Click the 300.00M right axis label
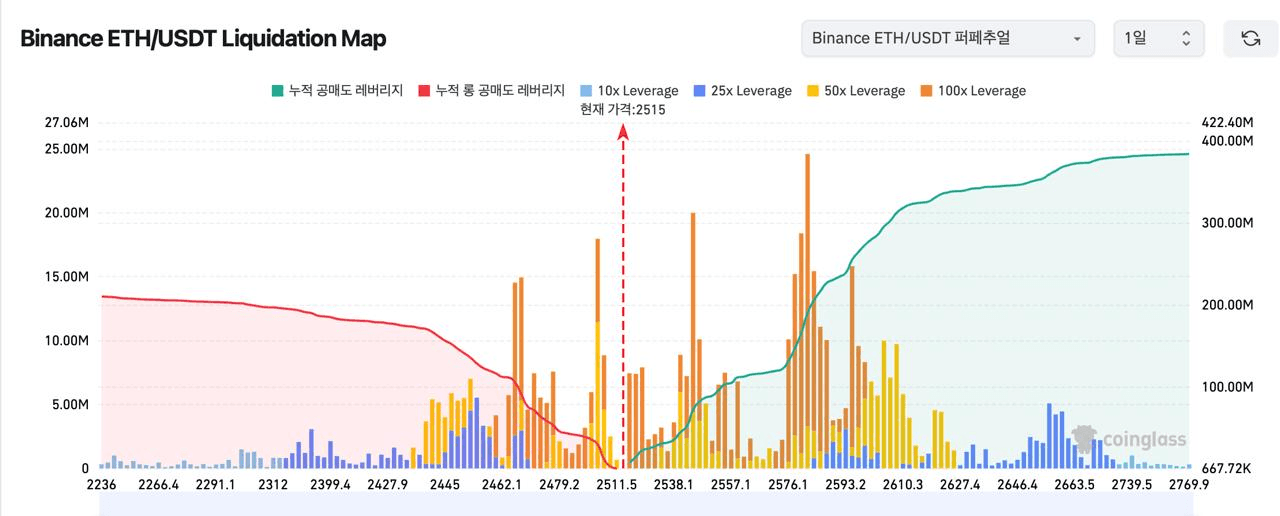Screen dimensions: 1280x516 click(x=1226, y=222)
